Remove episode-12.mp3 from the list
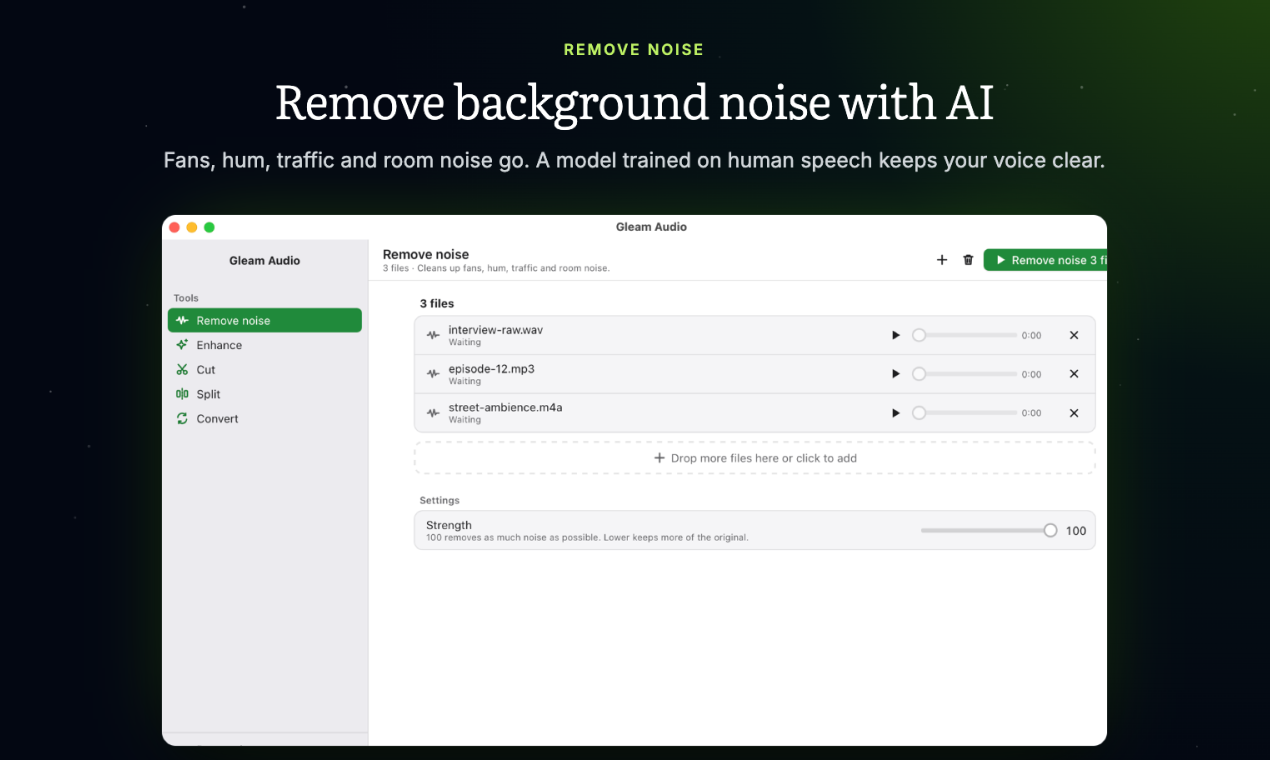Image resolution: width=1270 pixels, height=760 pixels. [1074, 374]
